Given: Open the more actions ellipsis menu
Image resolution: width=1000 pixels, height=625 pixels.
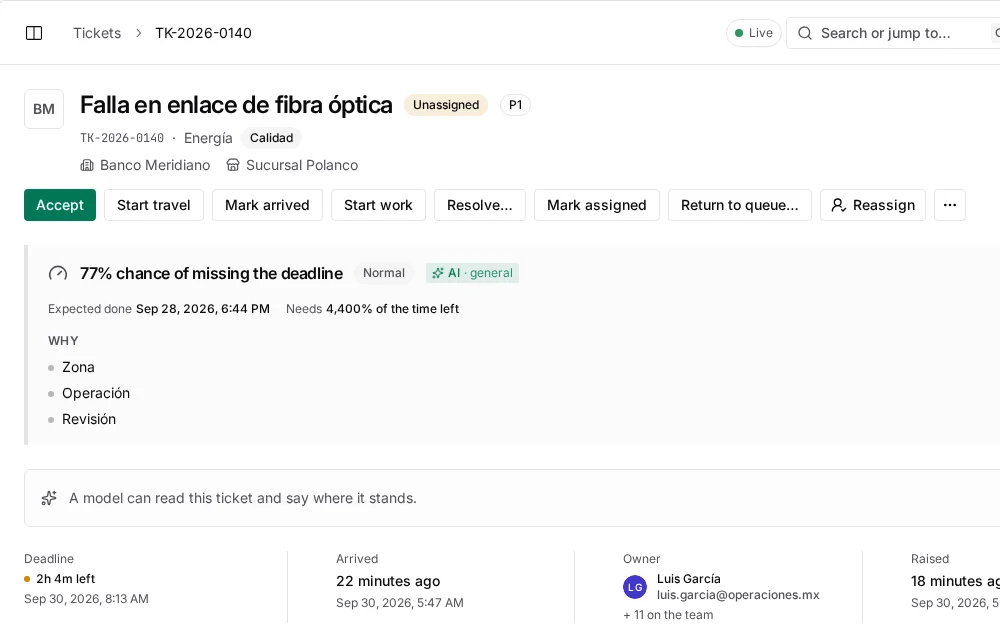Looking at the screenshot, I should coord(950,205).
